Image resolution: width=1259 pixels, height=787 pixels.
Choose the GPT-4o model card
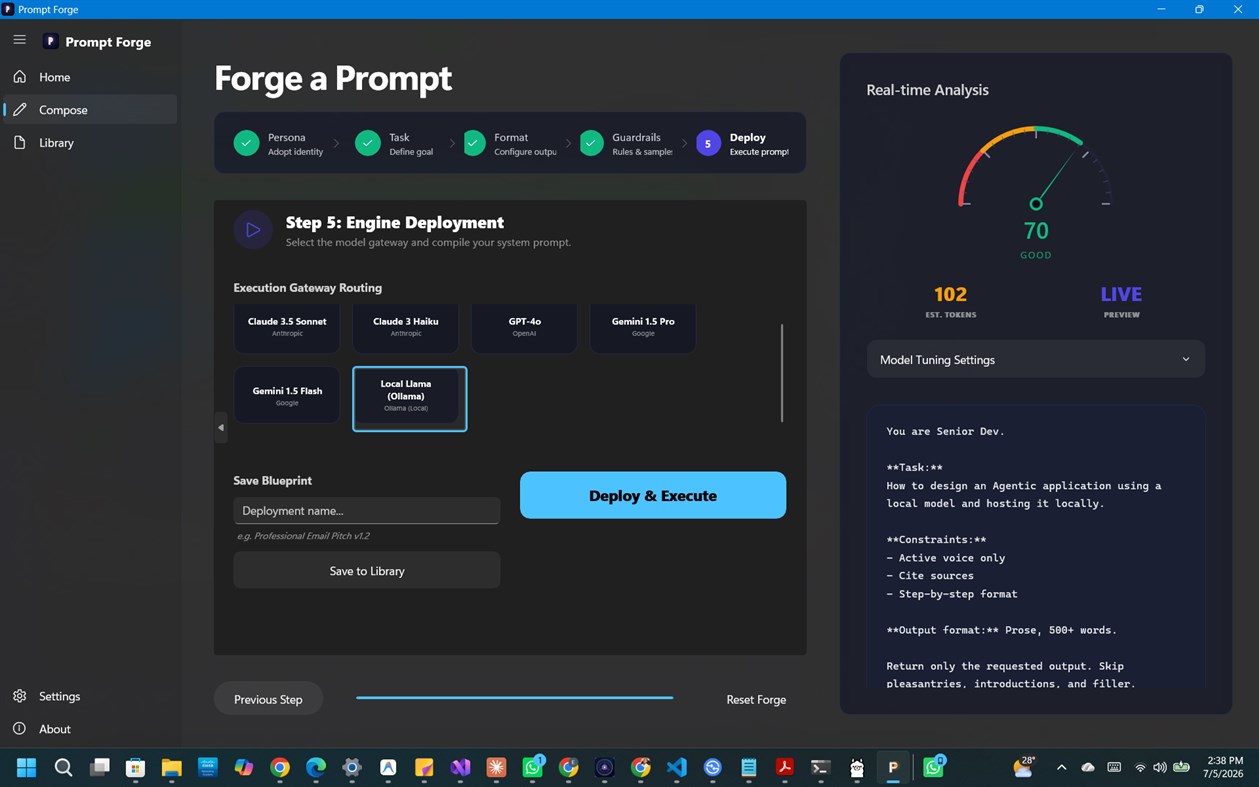click(x=524, y=327)
